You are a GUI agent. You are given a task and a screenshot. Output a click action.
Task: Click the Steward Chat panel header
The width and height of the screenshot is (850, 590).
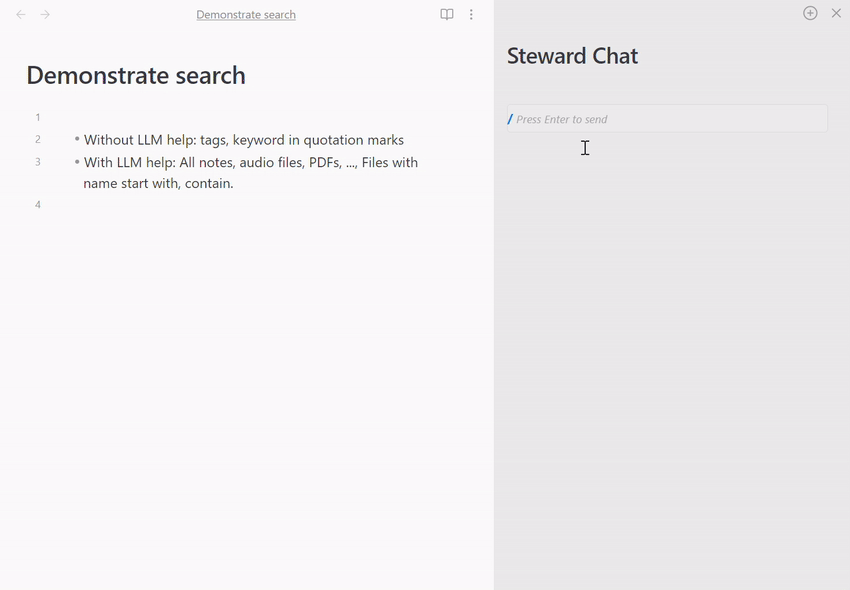point(572,56)
